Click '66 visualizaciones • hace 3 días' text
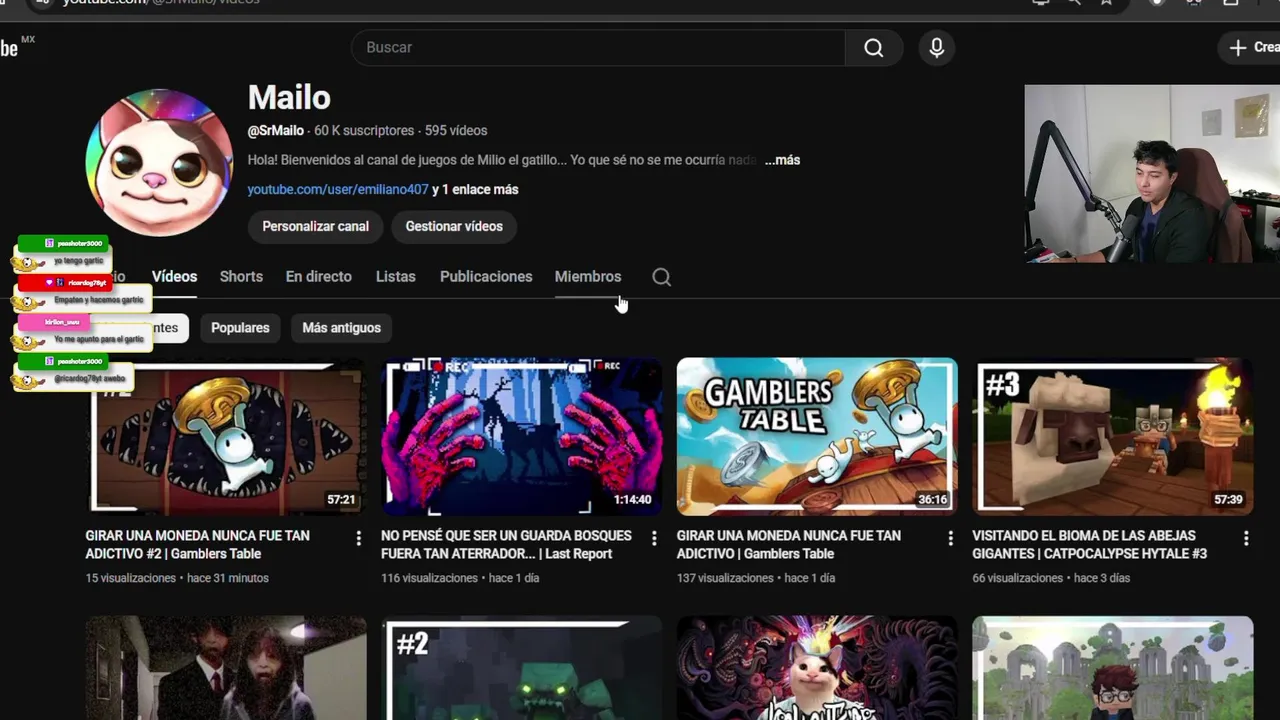The image size is (1280, 720). 1051,578
